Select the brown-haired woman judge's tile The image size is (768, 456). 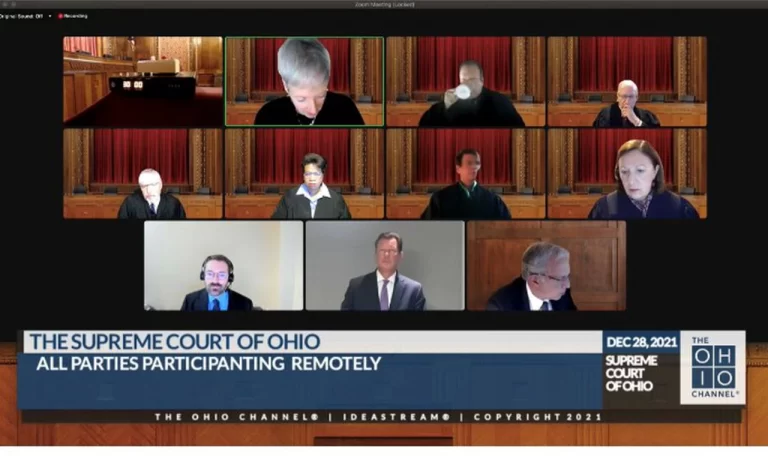click(627, 173)
